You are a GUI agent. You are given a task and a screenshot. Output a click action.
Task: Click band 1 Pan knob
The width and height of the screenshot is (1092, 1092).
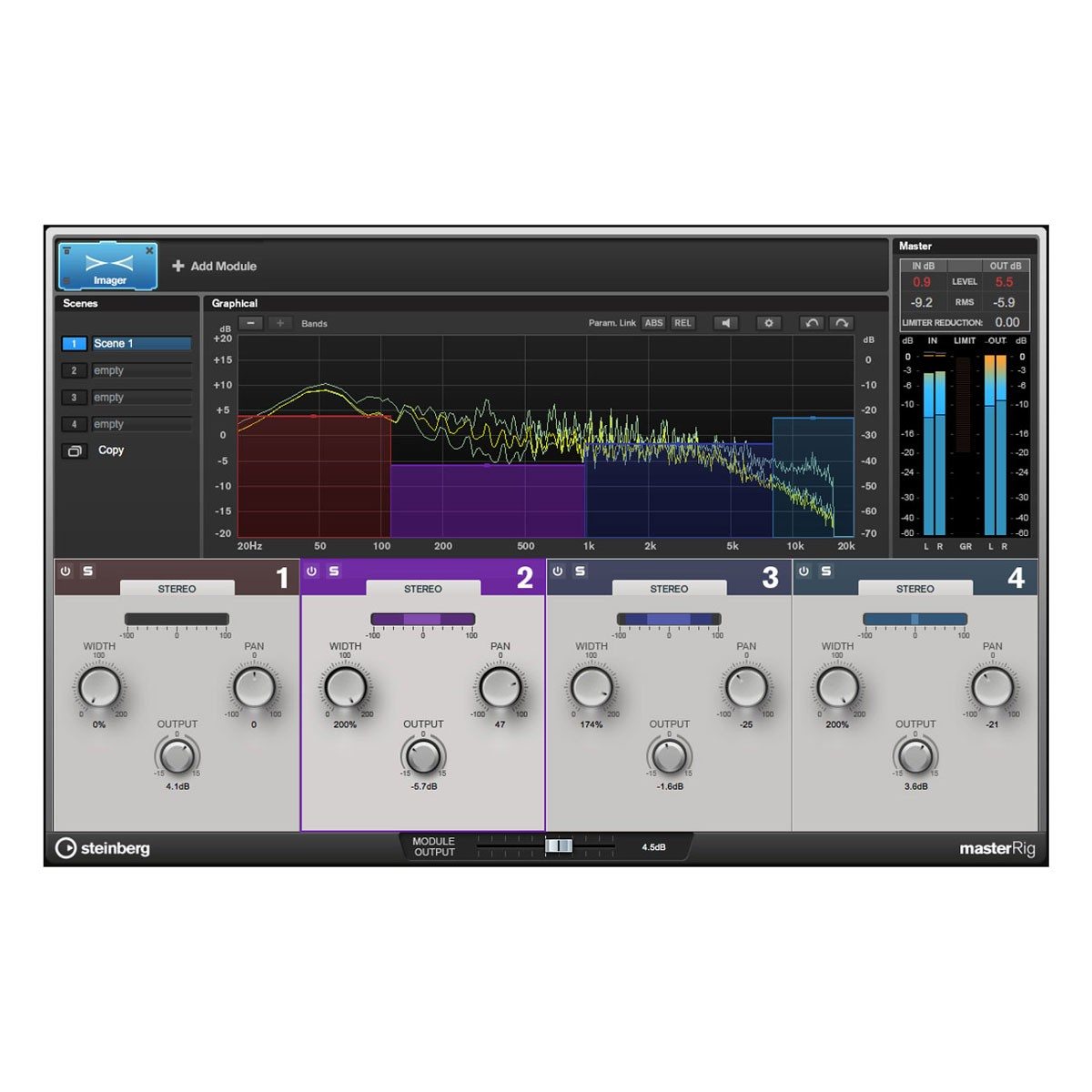pos(254,687)
